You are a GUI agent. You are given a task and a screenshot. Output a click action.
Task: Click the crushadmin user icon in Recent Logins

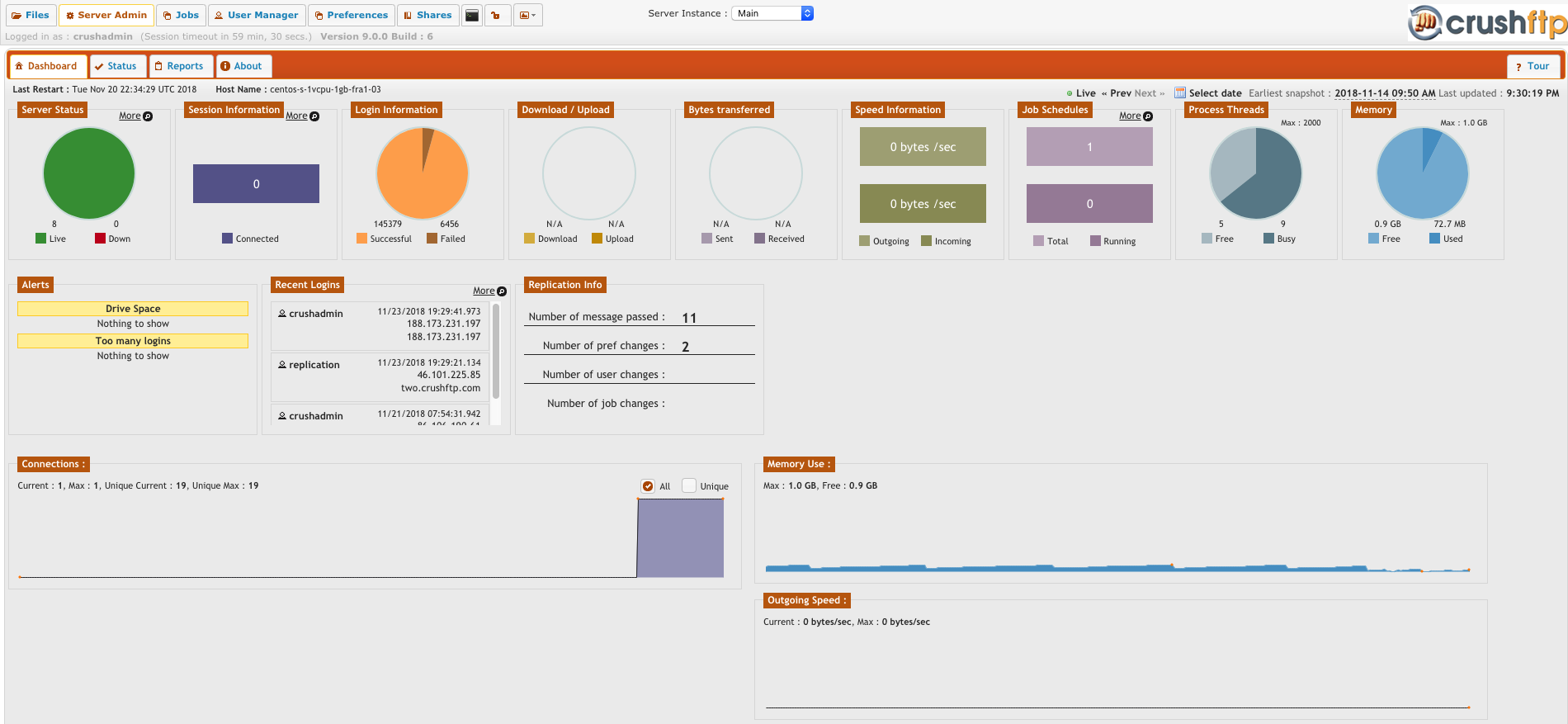point(282,314)
